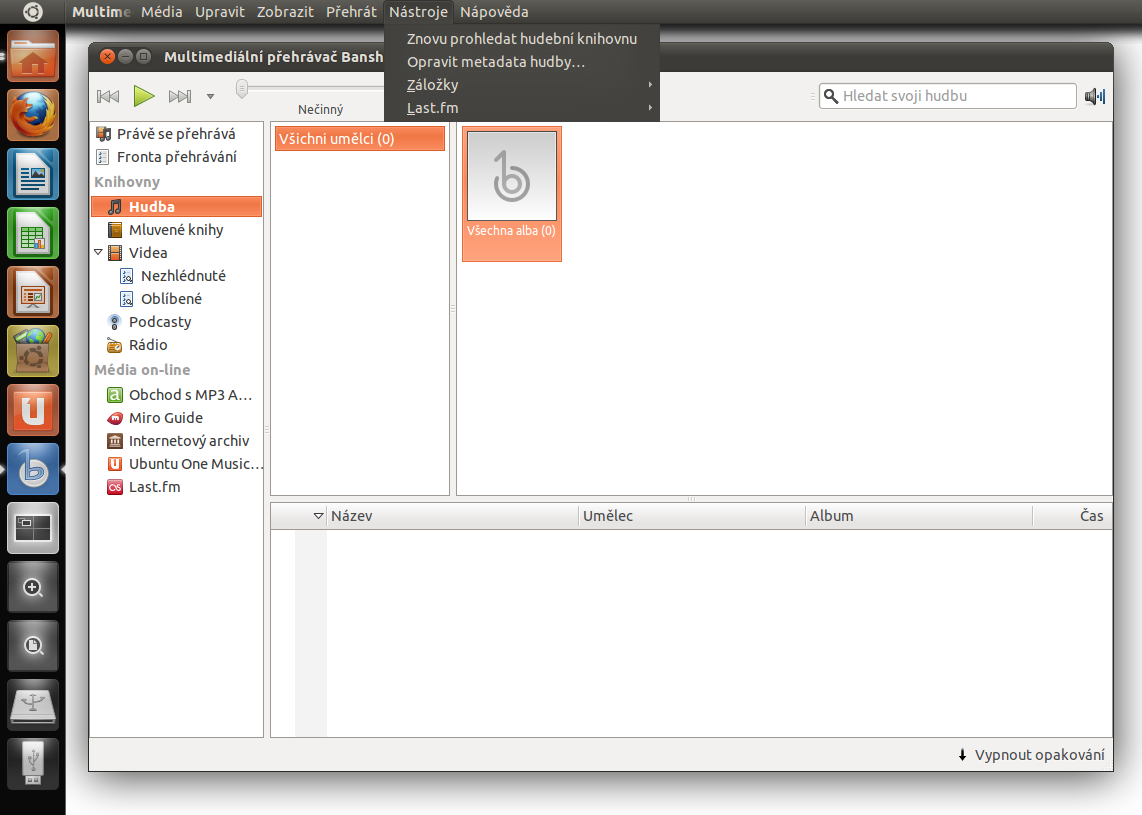Open Ubuntu One launcher icon
Screen dimensions: 1142x815
tap(33, 410)
